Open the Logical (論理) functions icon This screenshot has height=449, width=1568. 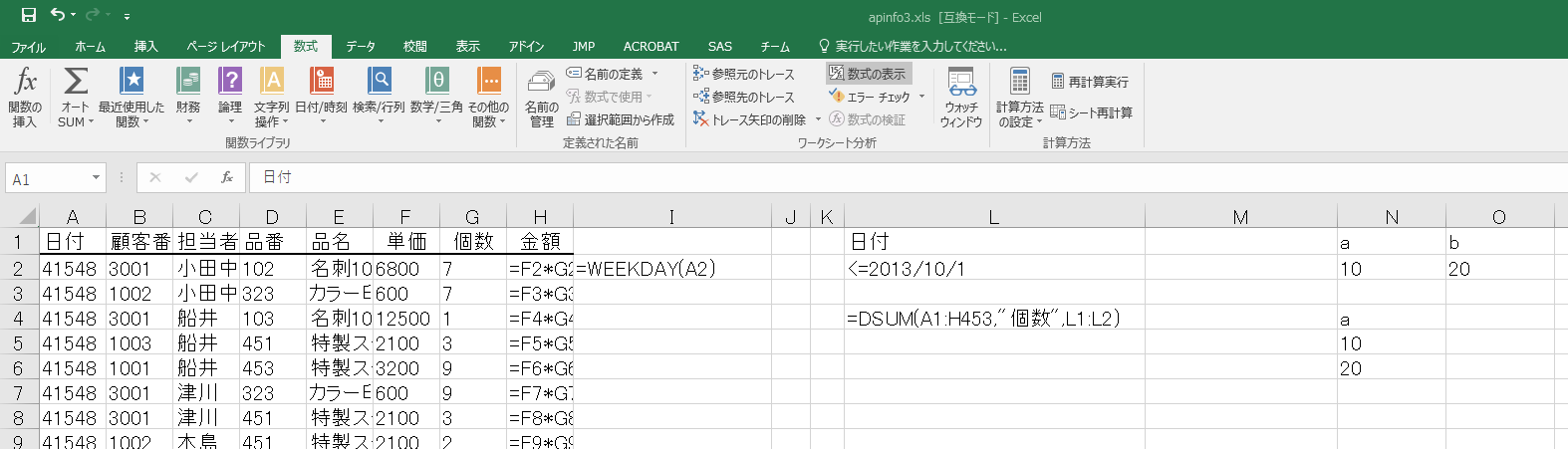coord(230,82)
